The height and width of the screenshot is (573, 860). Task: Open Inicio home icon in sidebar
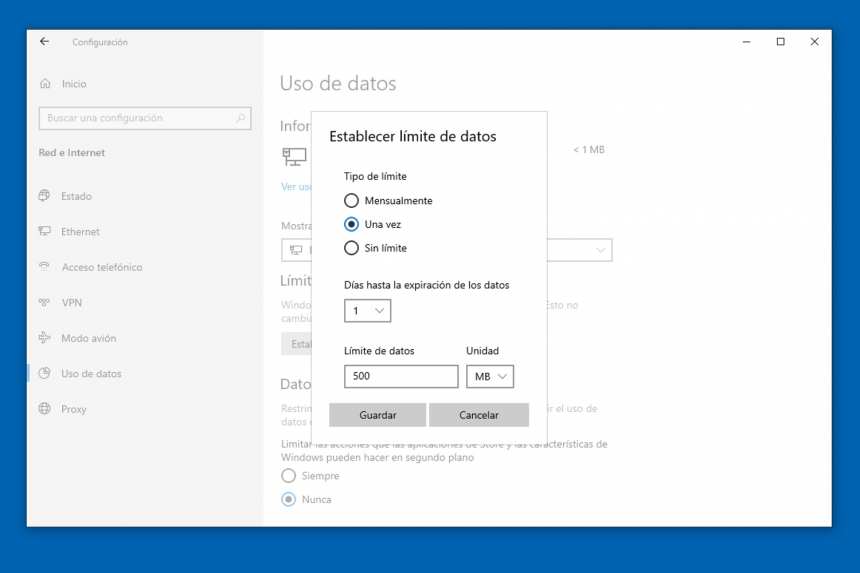45,84
